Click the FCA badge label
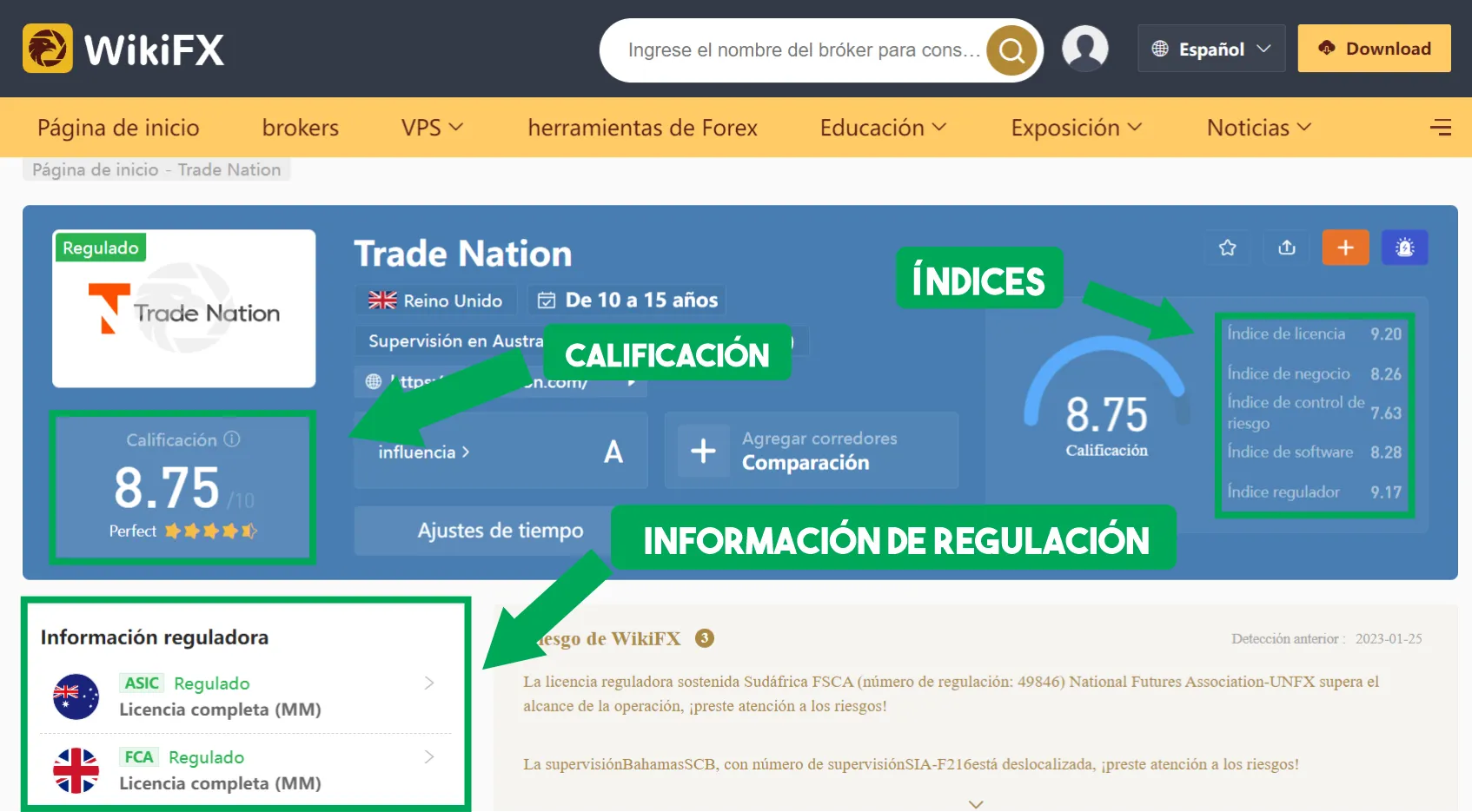The width and height of the screenshot is (1472, 812). (x=139, y=757)
